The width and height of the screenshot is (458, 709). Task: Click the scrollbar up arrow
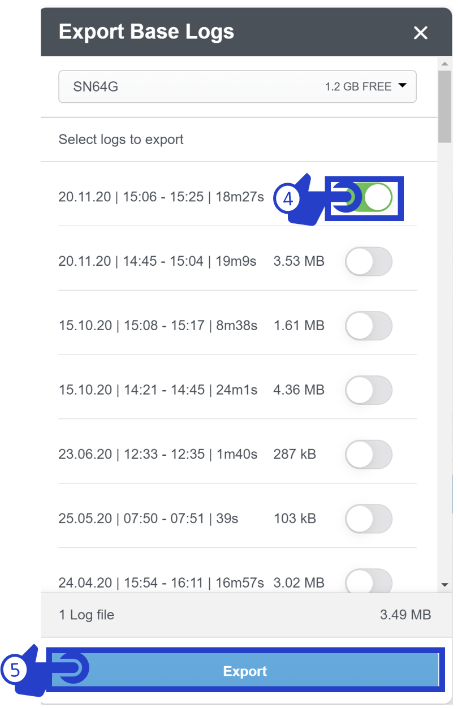(444, 64)
